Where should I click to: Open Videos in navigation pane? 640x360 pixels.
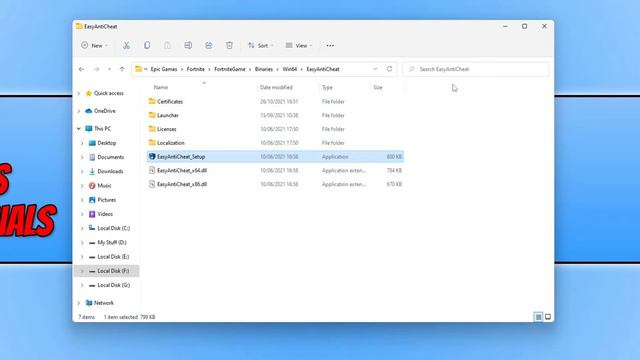pos(105,214)
